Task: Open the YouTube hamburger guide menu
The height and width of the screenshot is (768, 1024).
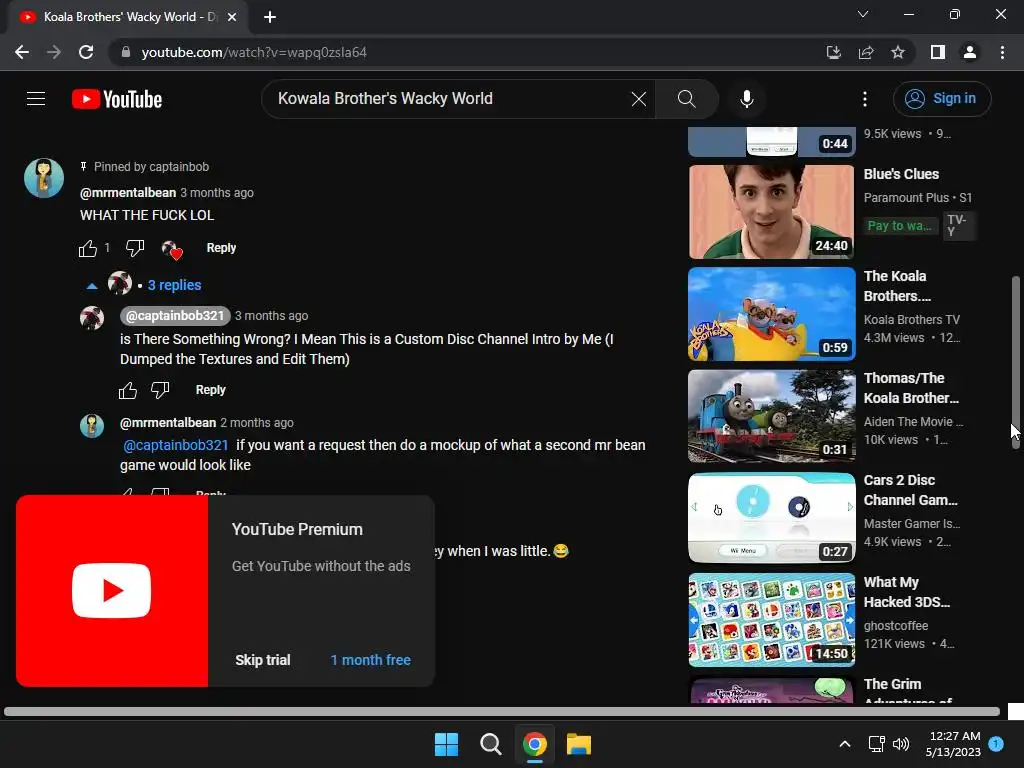Action: pos(36,99)
